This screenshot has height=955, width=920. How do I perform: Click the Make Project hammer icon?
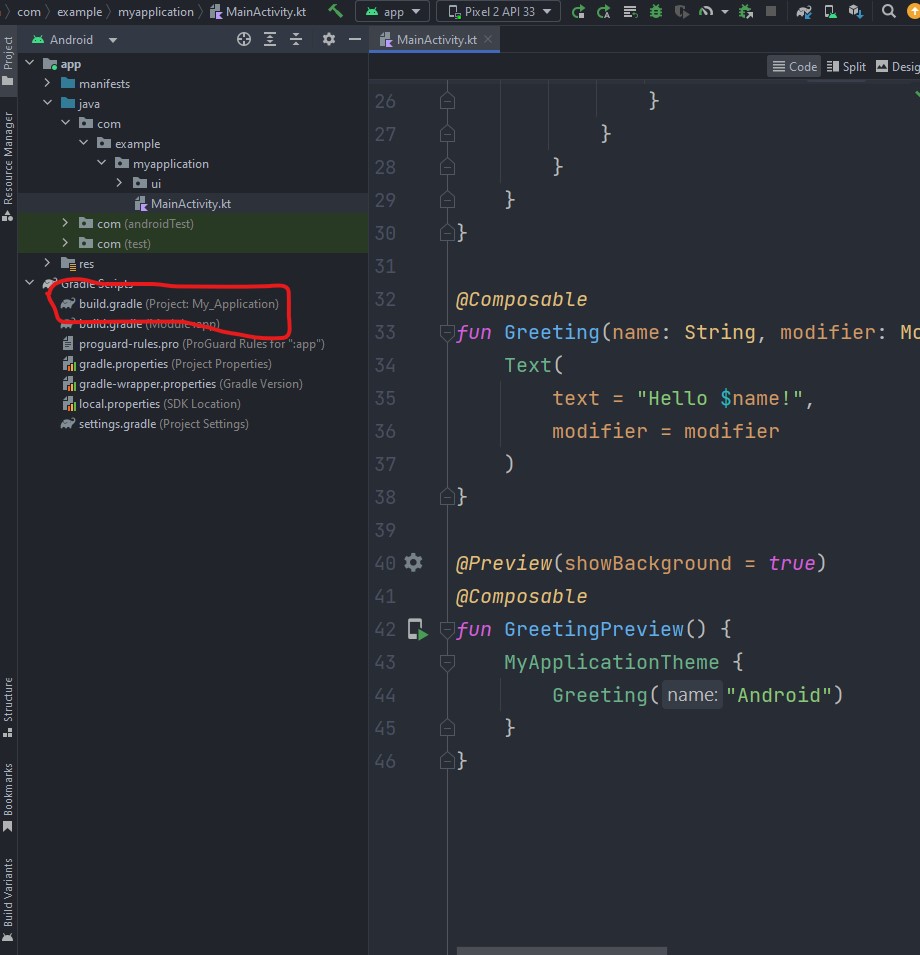click(x=336, y=11)
